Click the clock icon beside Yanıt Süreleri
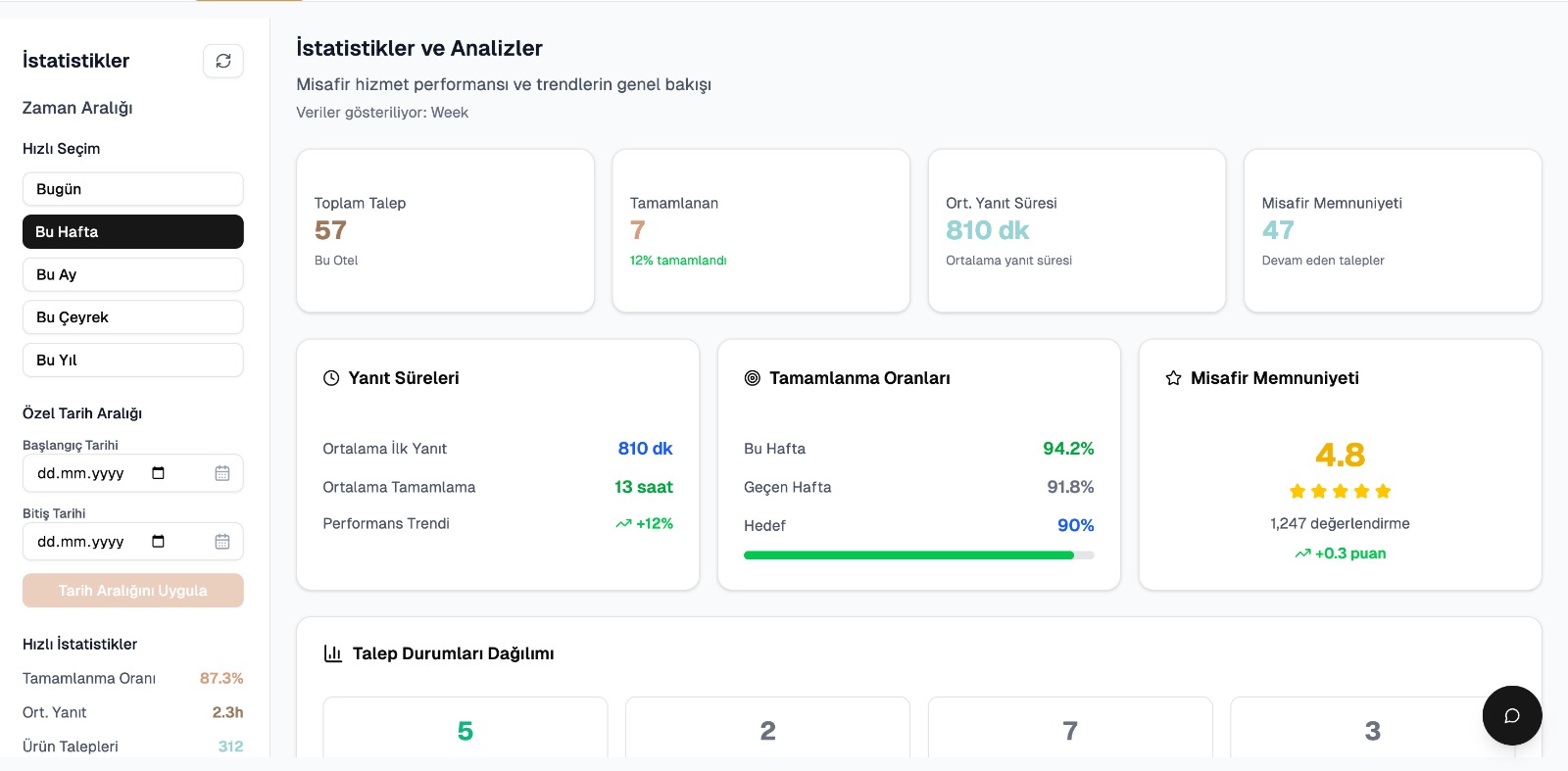 tap(331, 378)
